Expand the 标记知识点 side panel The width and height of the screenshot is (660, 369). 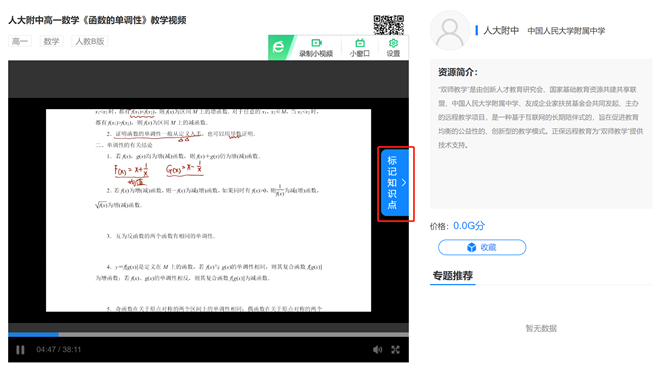pyautogui.click(x=395, y=183)
